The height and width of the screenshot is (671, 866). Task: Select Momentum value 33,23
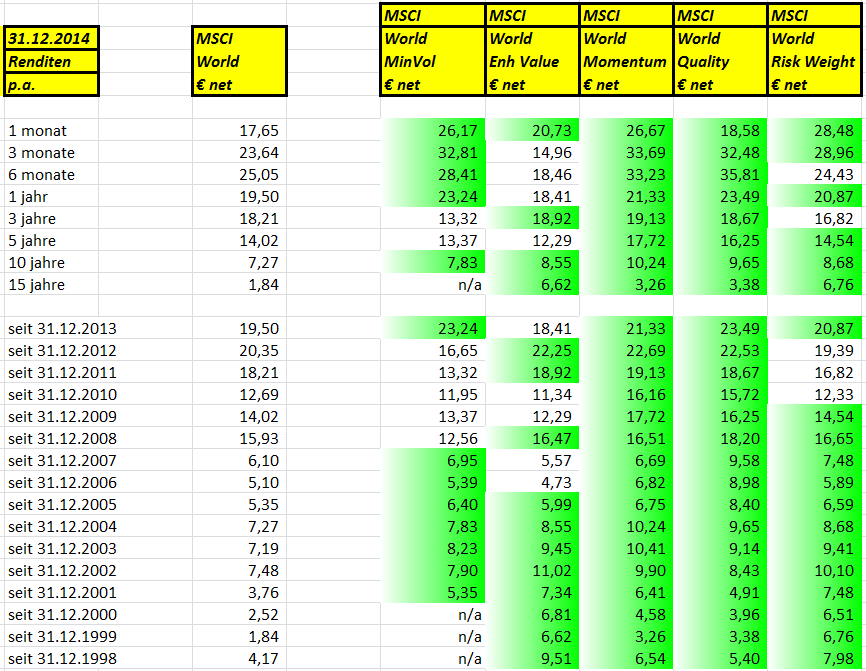[646, 175]
